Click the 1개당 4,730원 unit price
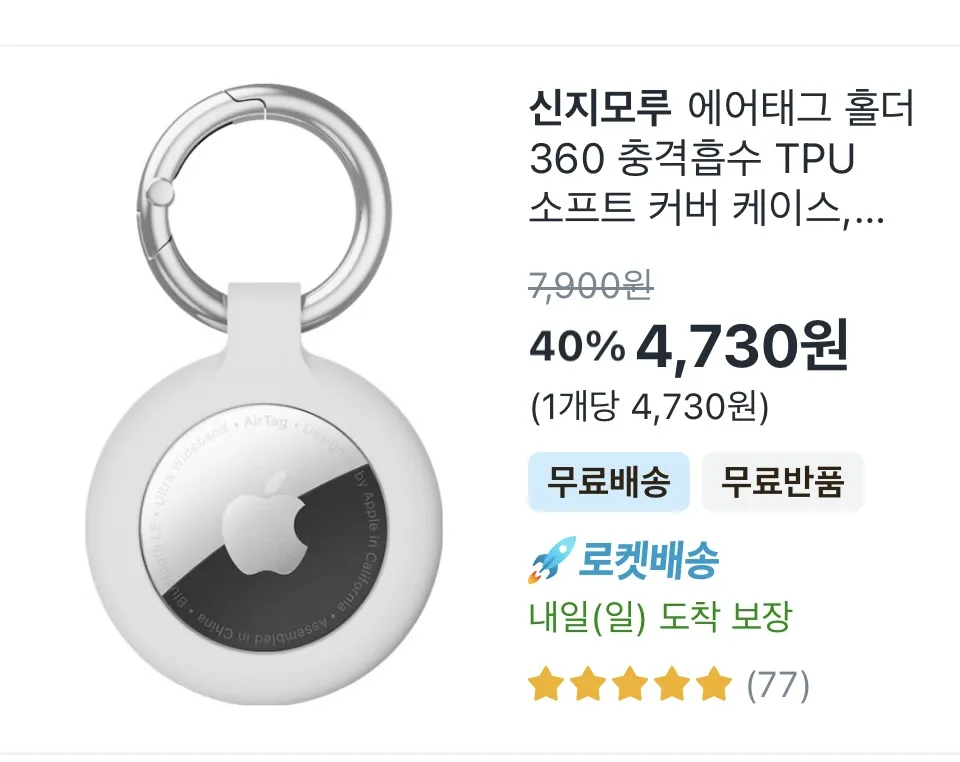960x762 pixels. click(x=649, y=406)
